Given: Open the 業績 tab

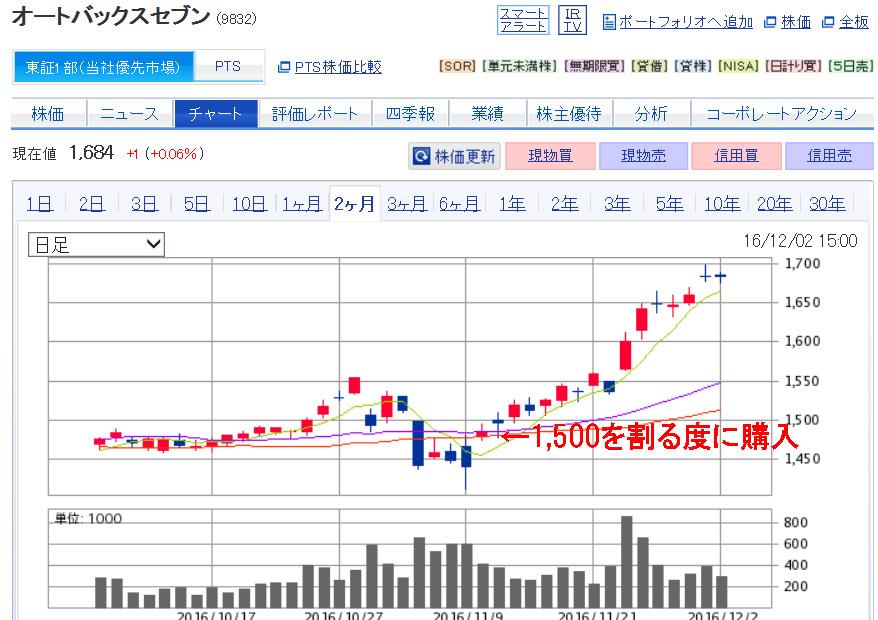Looking at the screenshot, I should [487, 114].
